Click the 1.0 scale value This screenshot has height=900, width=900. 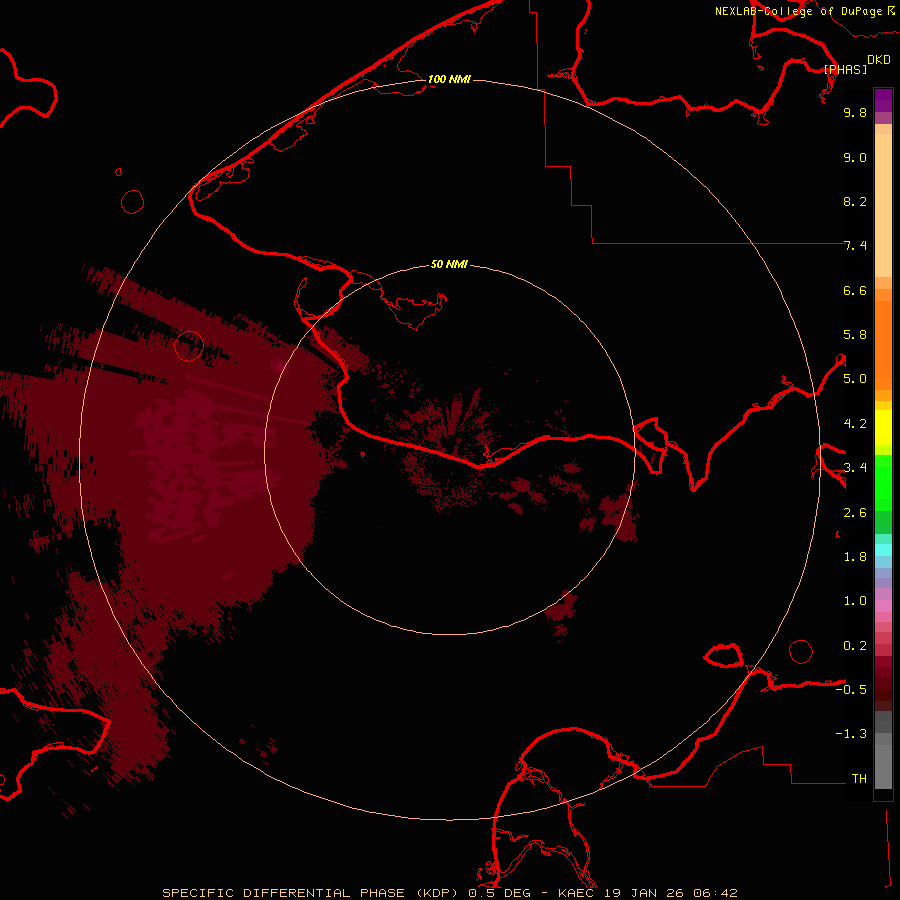(x=855, y=601)
